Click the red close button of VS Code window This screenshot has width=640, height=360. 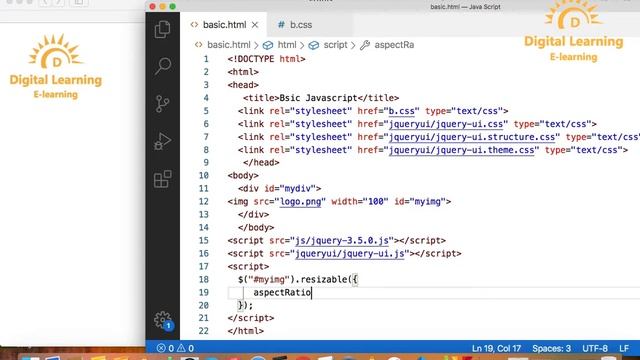point(153,7)
